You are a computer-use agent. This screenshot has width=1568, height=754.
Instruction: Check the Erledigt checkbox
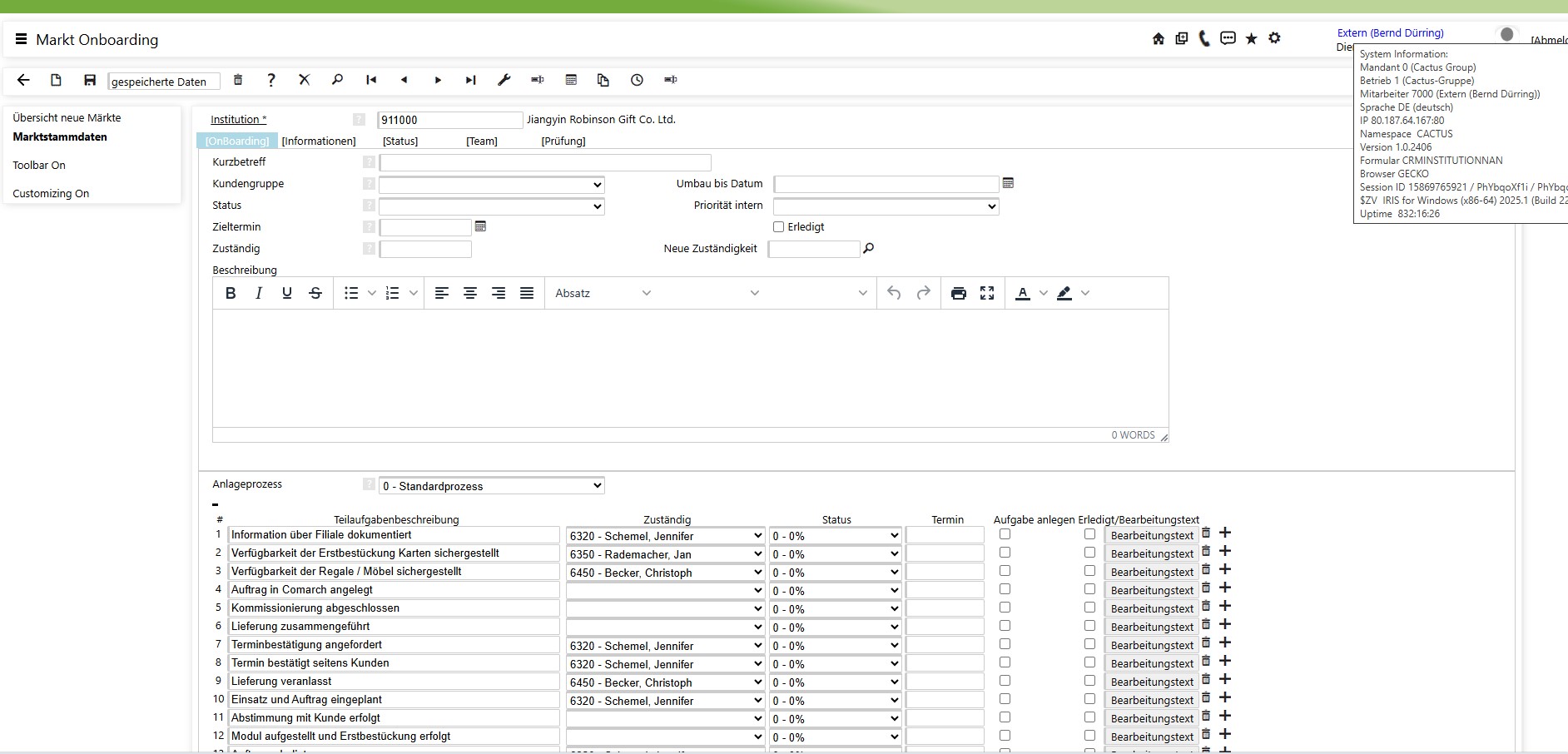pyautogui.click(x=779, y=226)
